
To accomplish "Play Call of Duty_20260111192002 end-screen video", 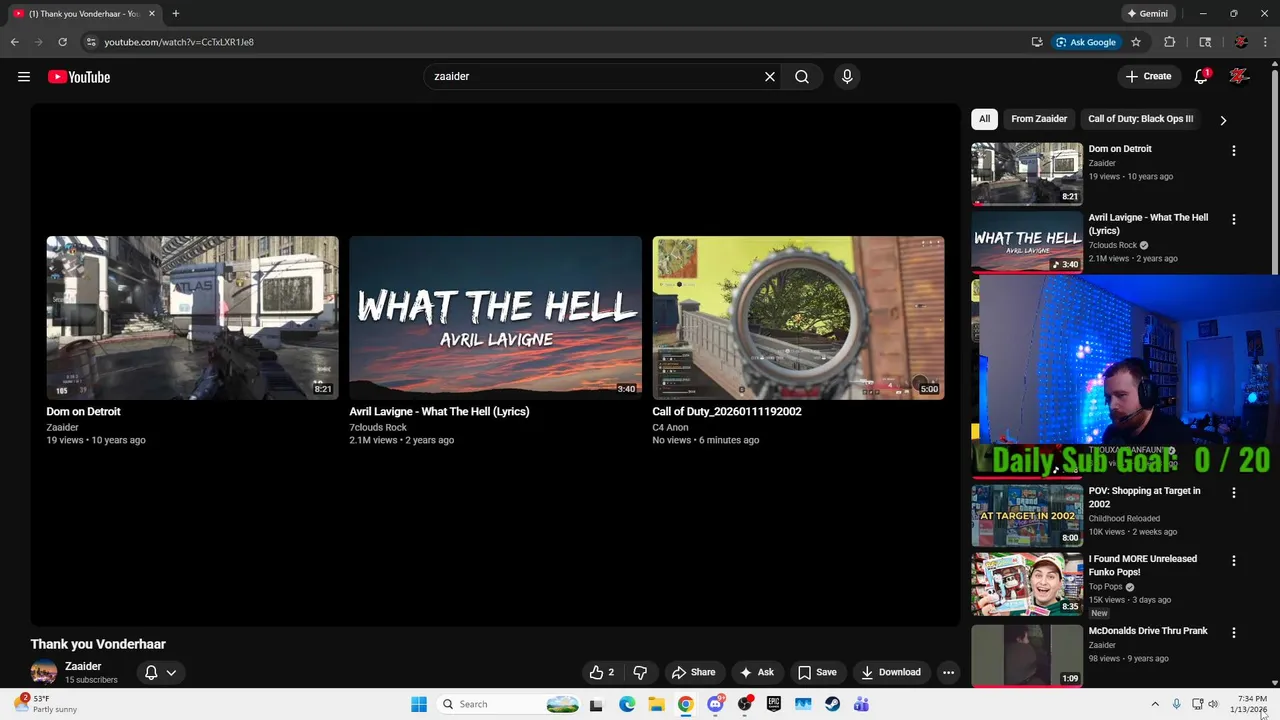I will coord(798,318).
